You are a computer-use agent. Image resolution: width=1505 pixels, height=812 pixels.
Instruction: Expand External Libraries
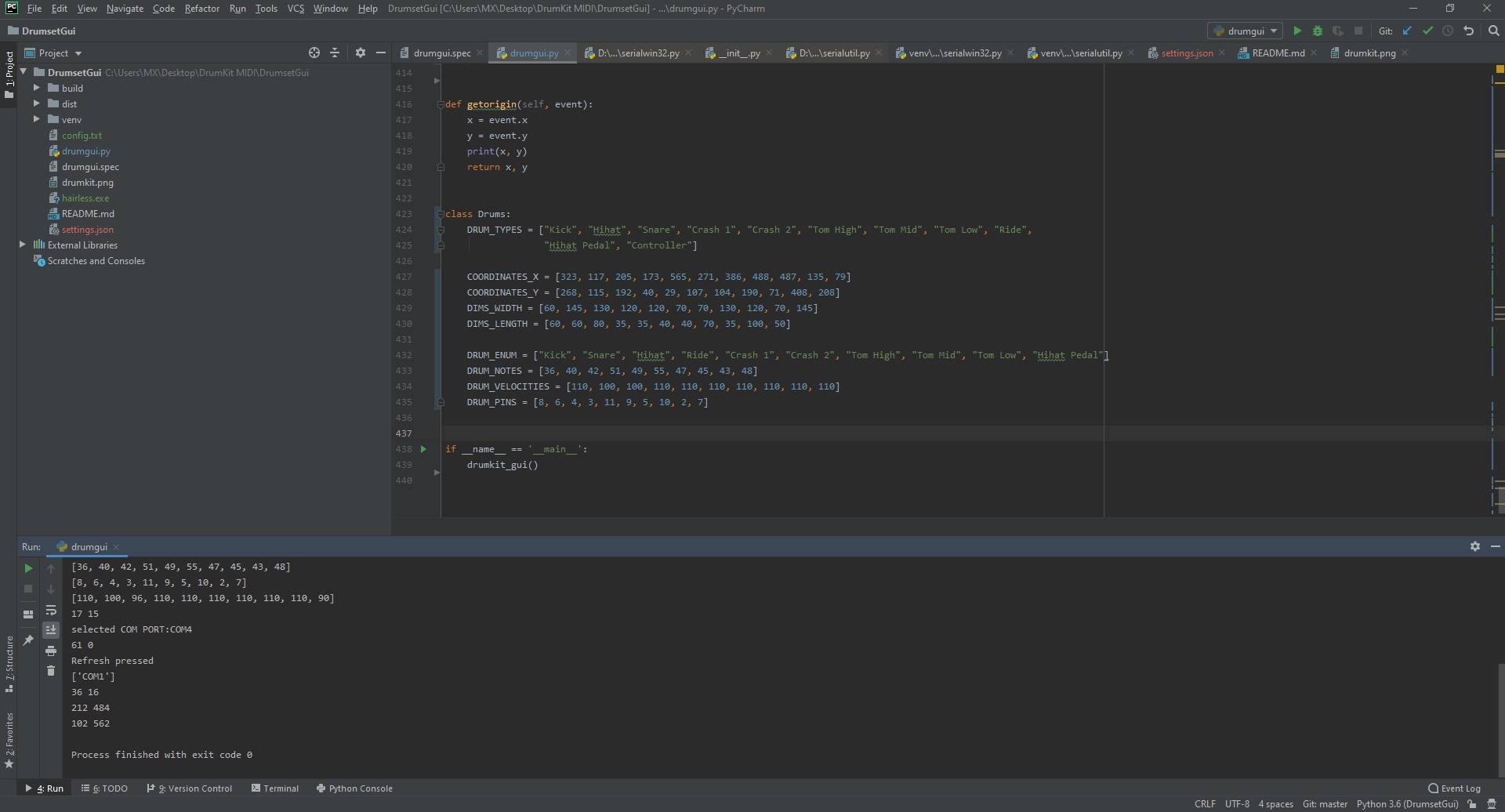coord(23,245)
